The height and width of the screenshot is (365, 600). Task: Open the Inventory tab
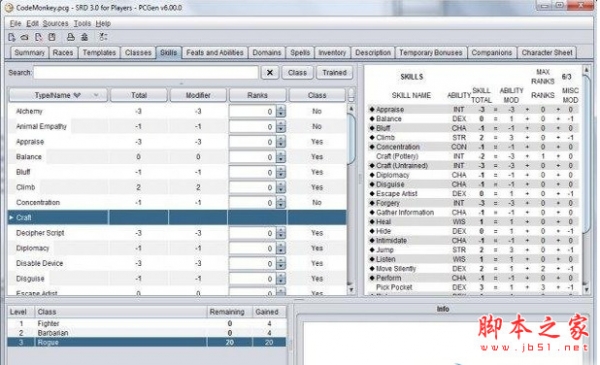[332, 53]
